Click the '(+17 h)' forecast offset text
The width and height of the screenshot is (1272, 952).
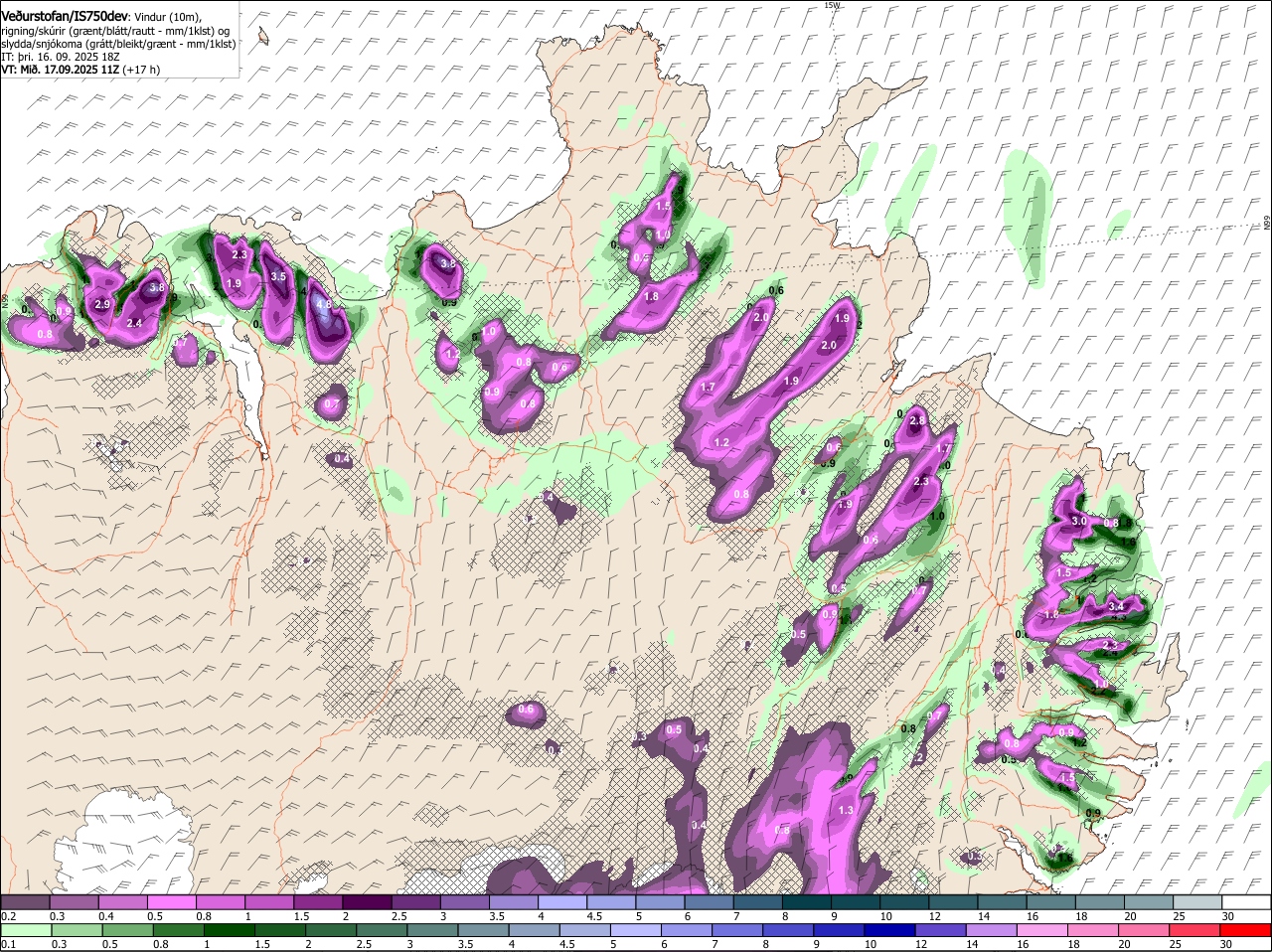click(141, 70)
